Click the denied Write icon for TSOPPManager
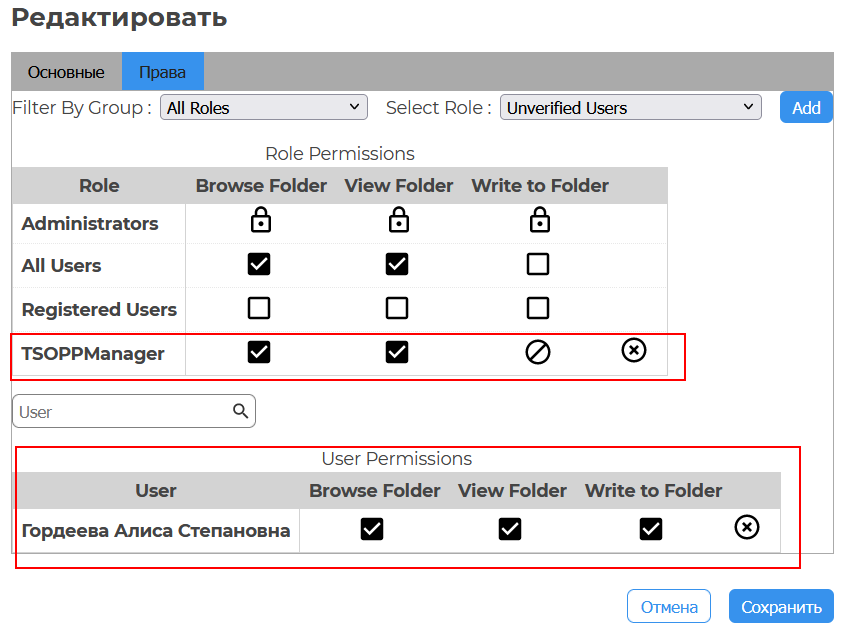This screenshot has height=631, width=846. click(538, 352)
